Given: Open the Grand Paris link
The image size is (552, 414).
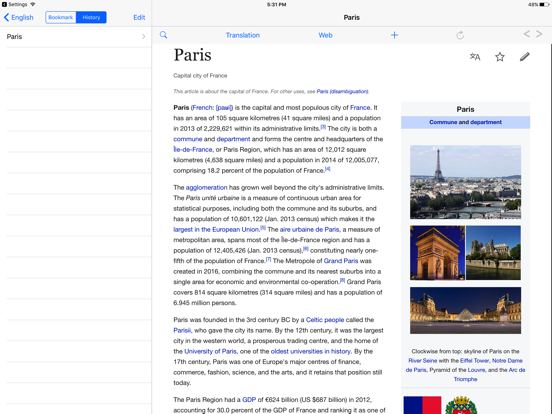Looking at the screenshot, I should pyautogui.click(x=341, y=261).
